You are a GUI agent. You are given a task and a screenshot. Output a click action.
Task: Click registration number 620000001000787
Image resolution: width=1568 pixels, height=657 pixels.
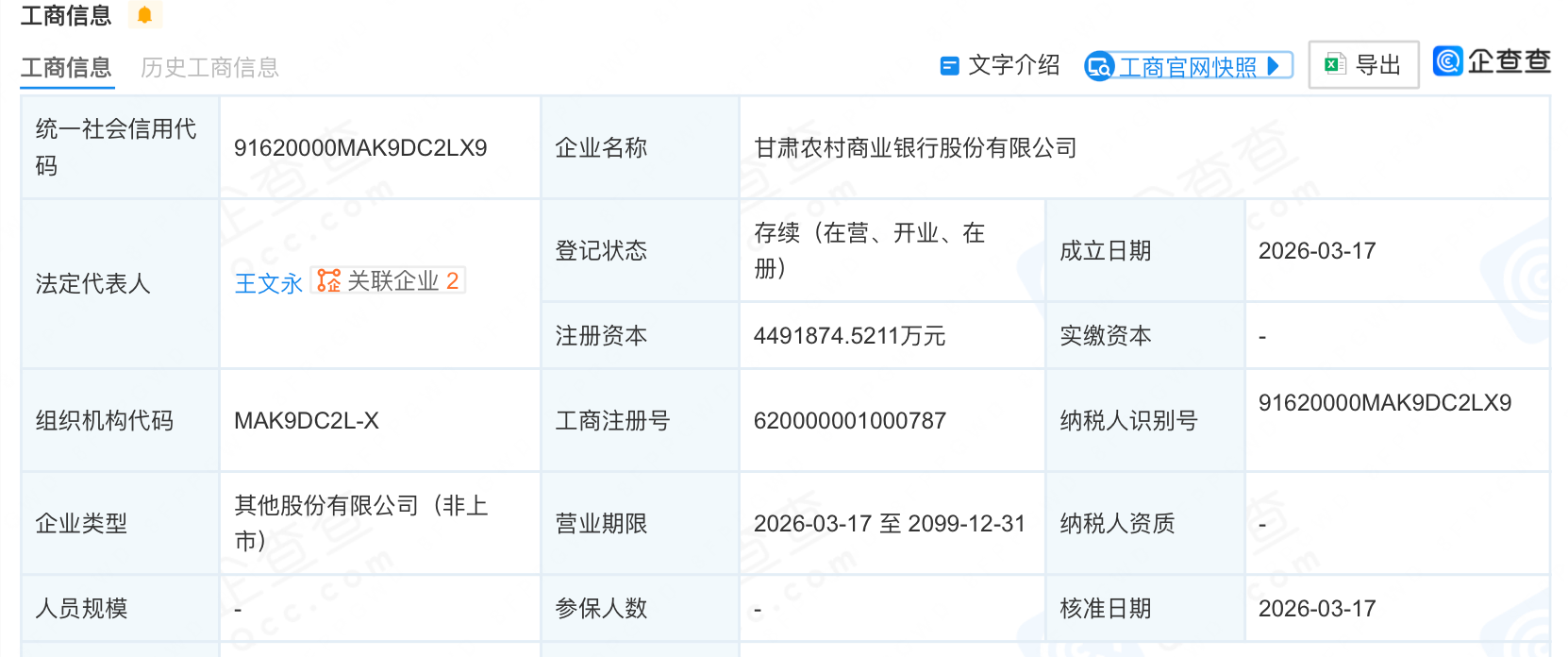click(x=850, y=421)
